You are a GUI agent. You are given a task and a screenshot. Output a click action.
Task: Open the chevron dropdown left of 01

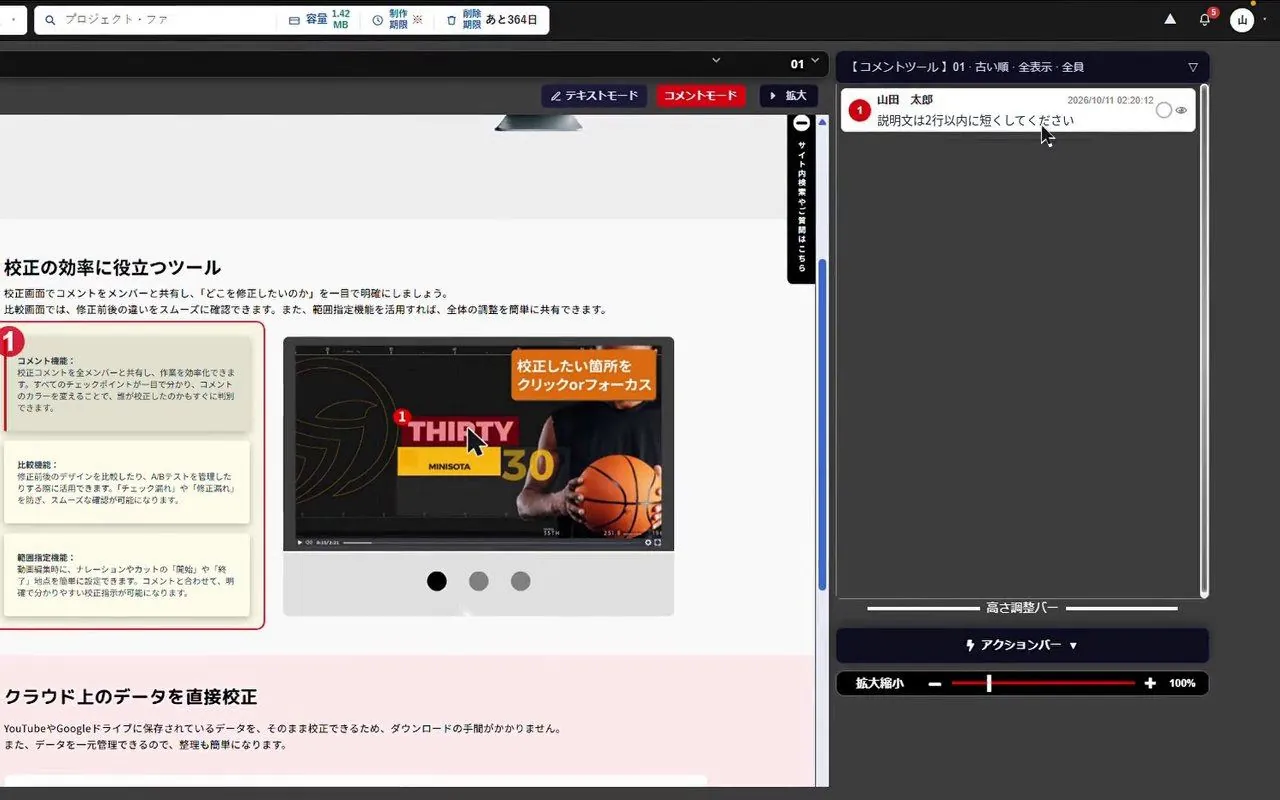(x=716, y=61)
